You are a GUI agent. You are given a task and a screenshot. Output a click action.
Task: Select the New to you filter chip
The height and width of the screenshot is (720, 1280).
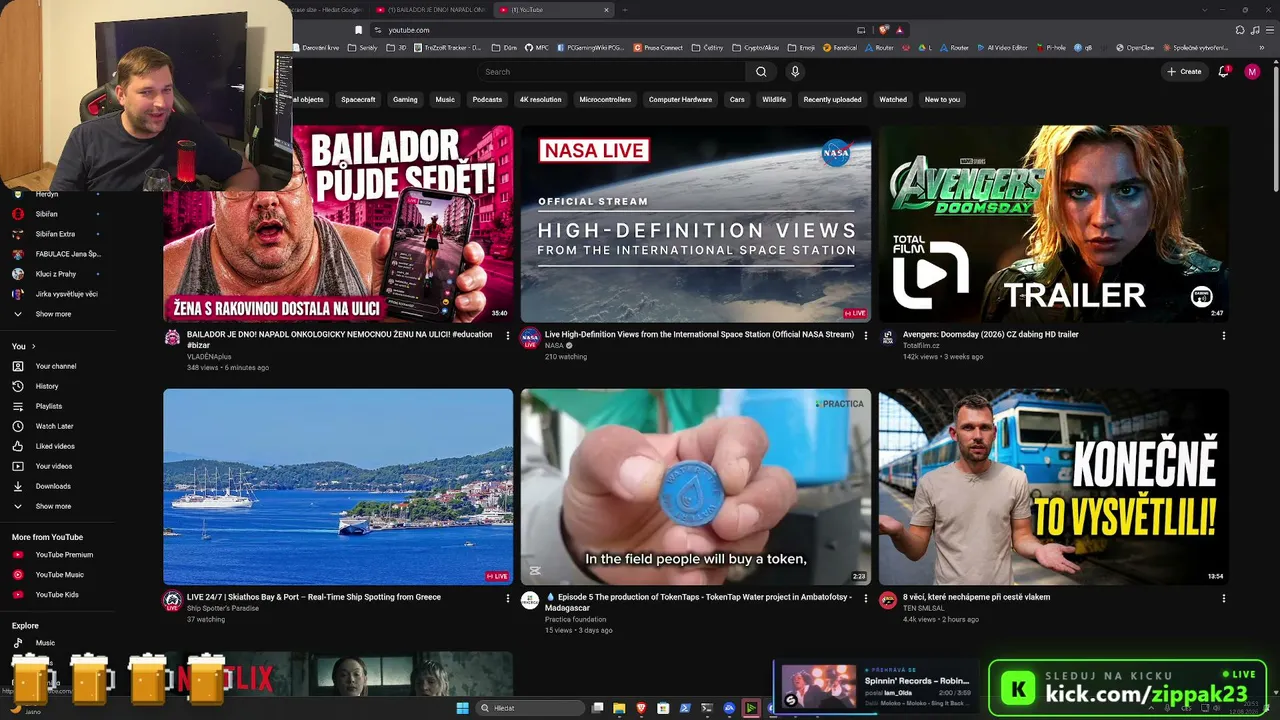click(x=942, y=100)
